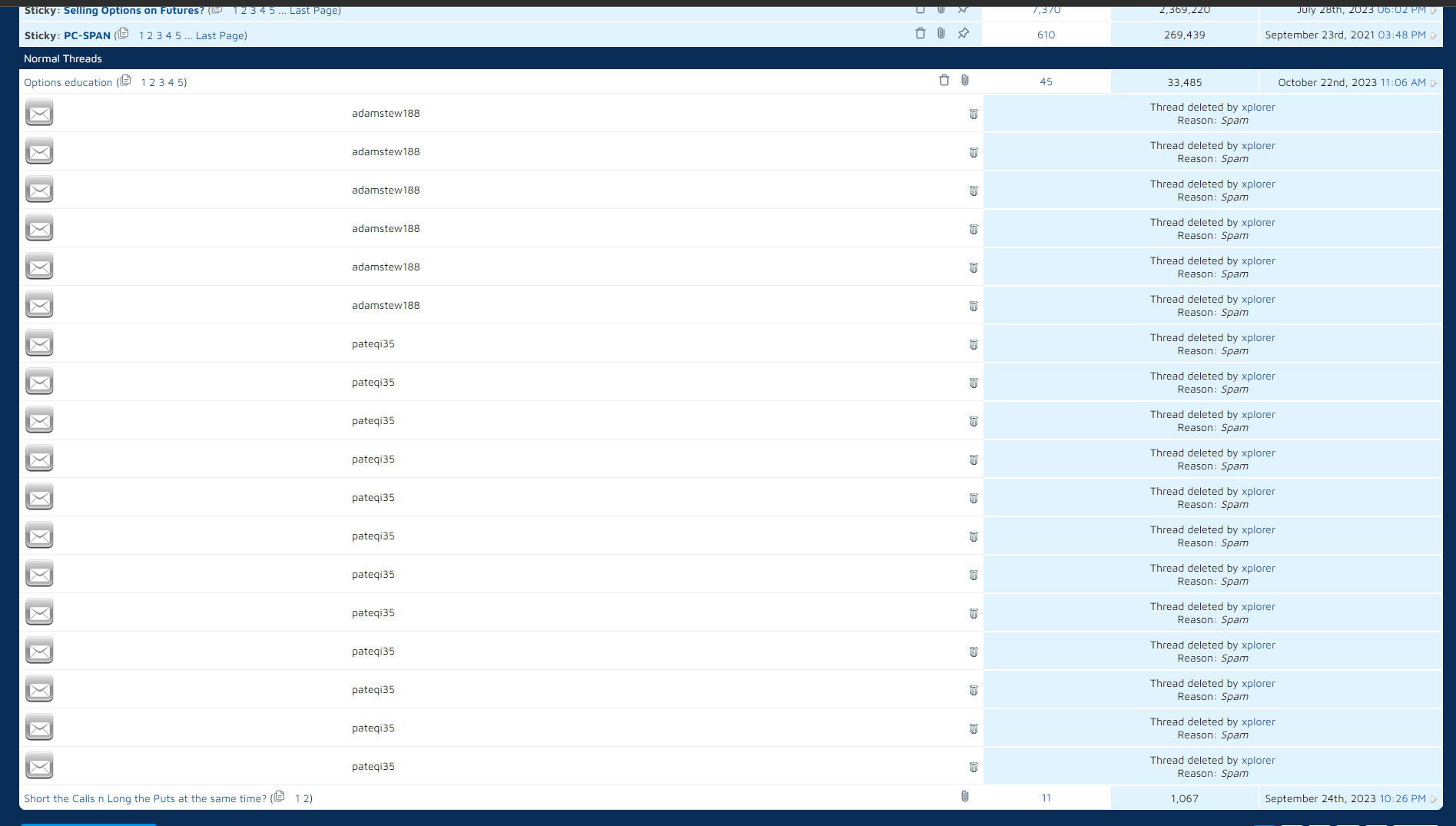Image resolution: width=1456 pixels, height=826 pixels.
Task: Open the sticky PC-SPAN thread
Action: tap(87, 35)
